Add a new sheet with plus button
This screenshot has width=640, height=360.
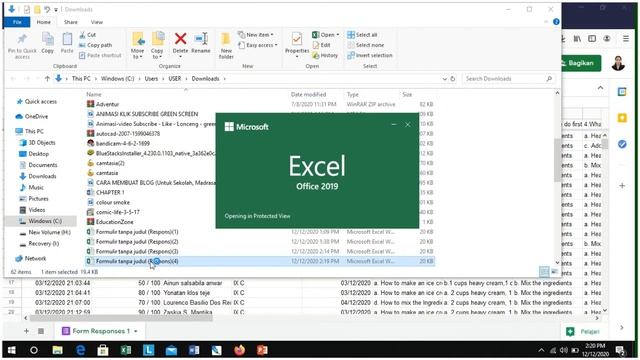tap(27, 331)
